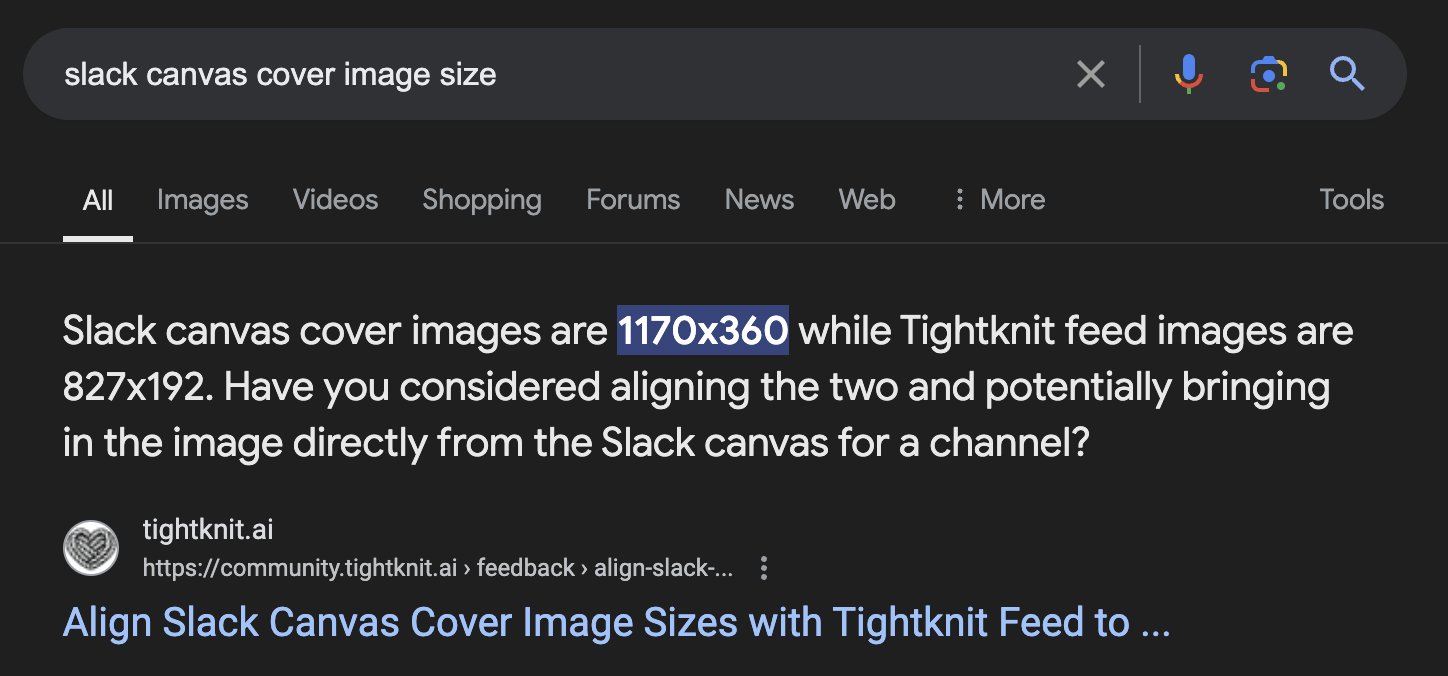
Task: Select the All results tab
Action: [97, 199]
